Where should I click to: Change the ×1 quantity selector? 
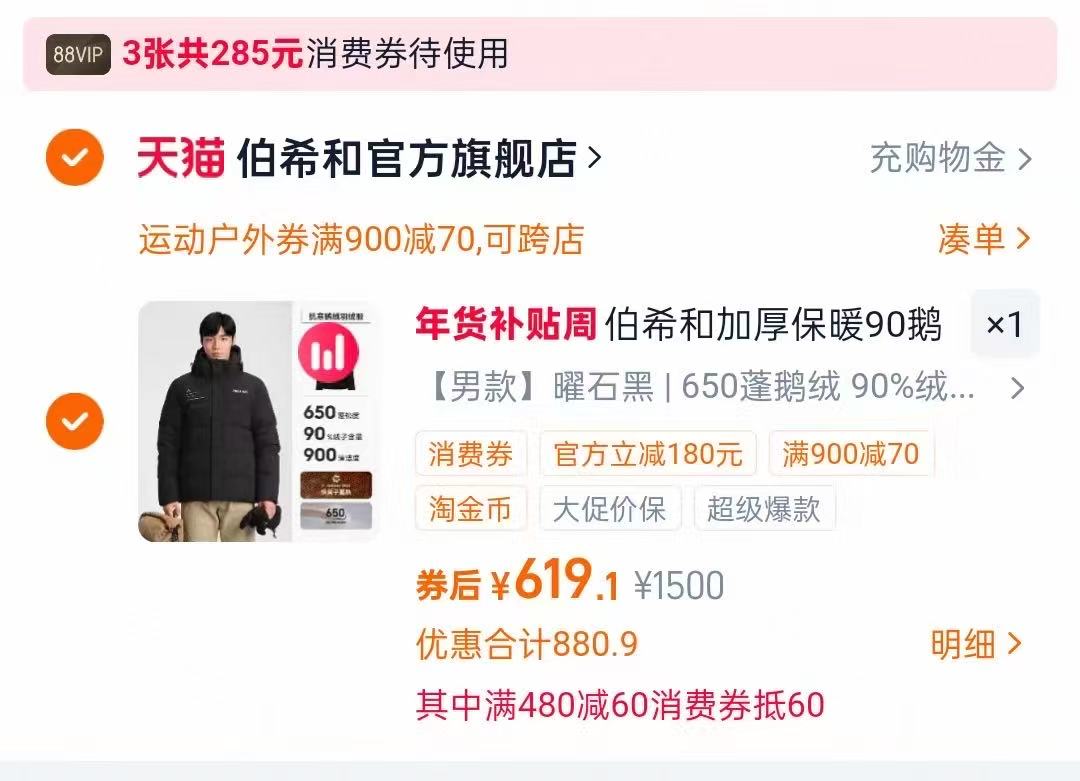(x=1004, y=324)
